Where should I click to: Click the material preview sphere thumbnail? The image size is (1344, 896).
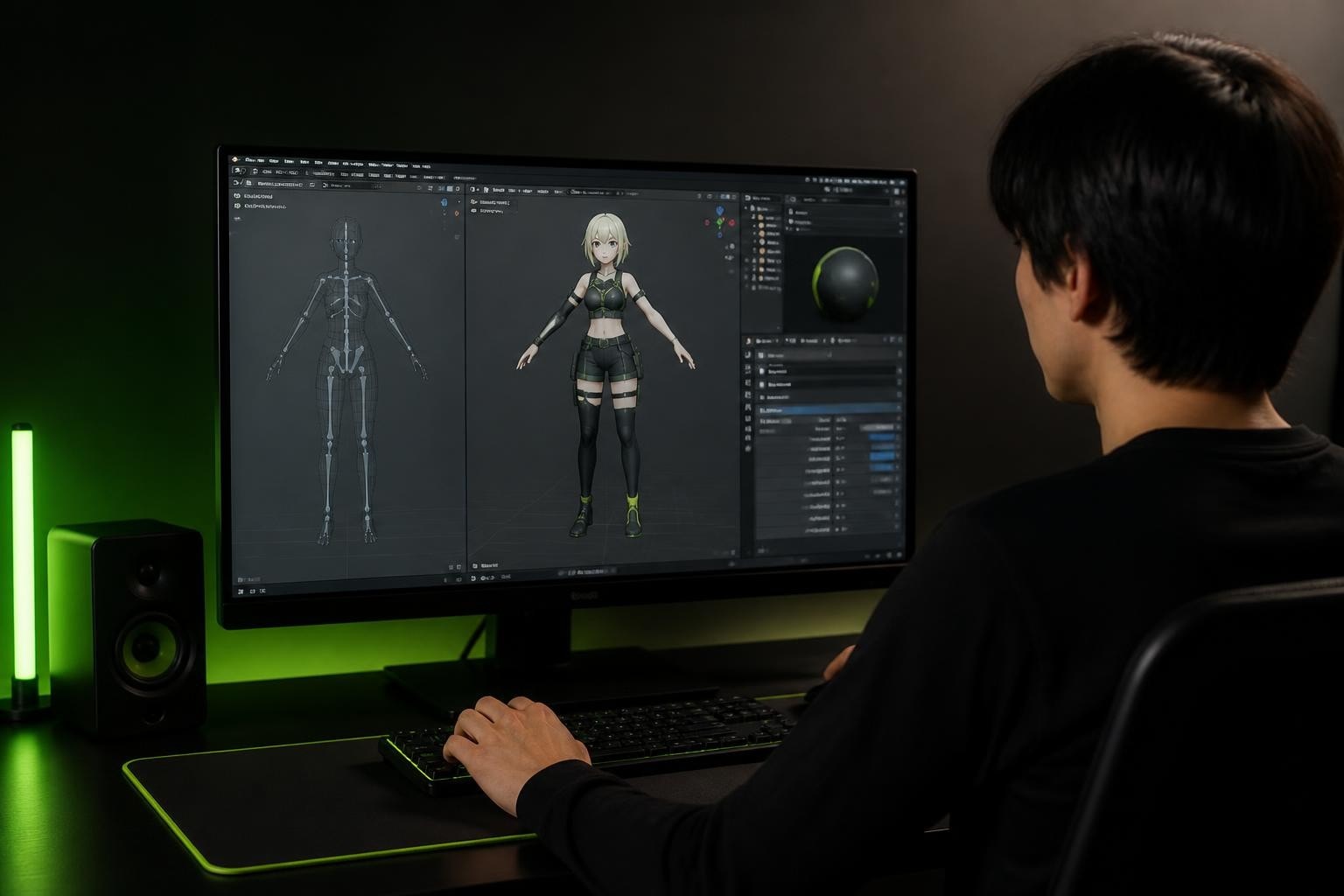coord(843,282)
